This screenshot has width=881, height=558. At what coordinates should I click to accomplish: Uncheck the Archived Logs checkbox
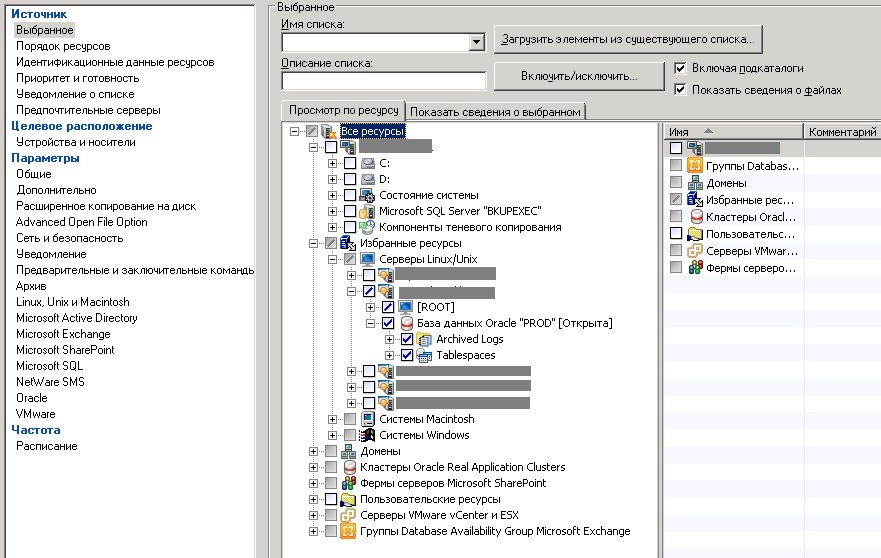(407, 339)
